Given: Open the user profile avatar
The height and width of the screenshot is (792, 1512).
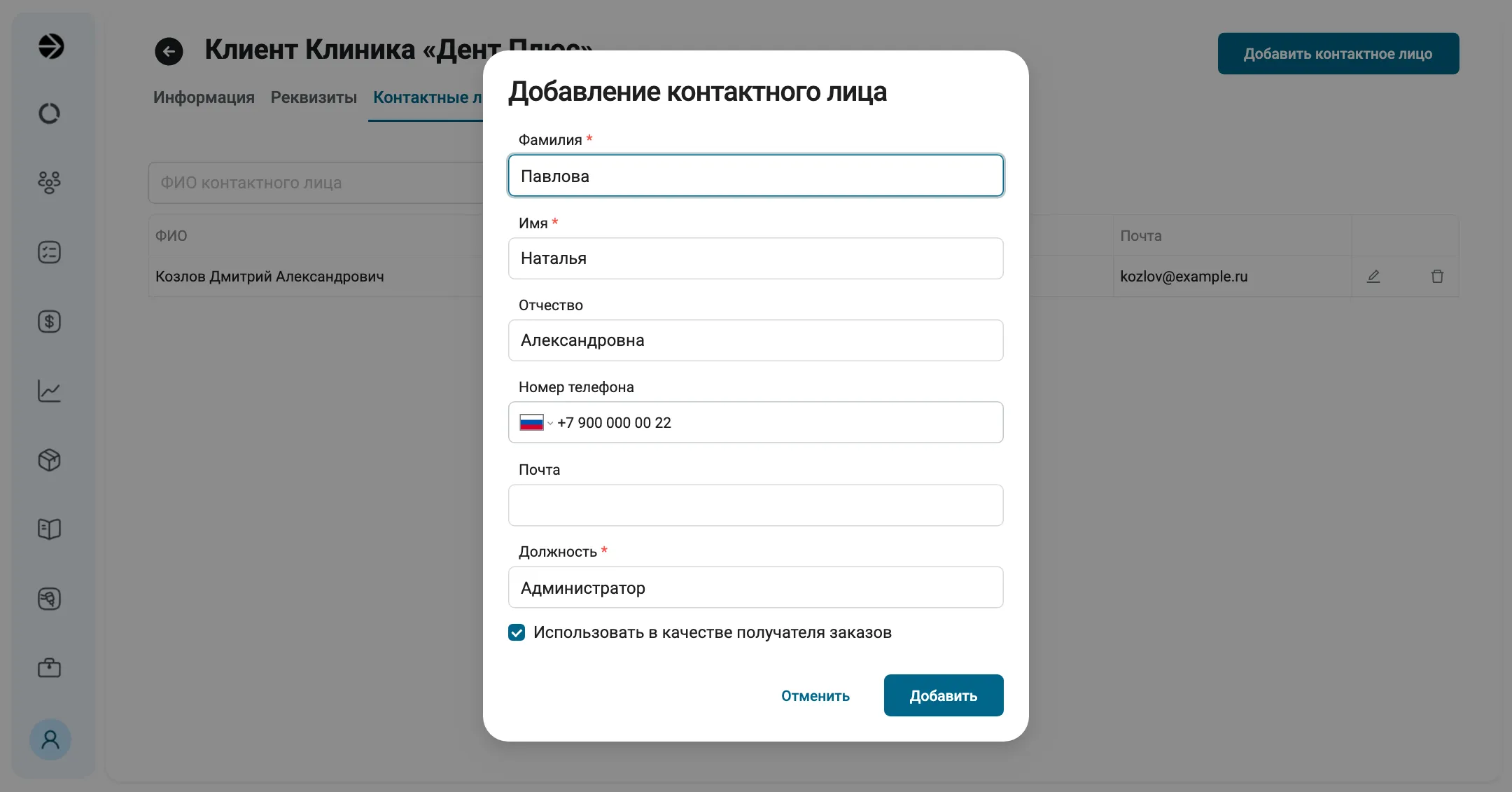Looking at the screenshot, I should point(50,739).
